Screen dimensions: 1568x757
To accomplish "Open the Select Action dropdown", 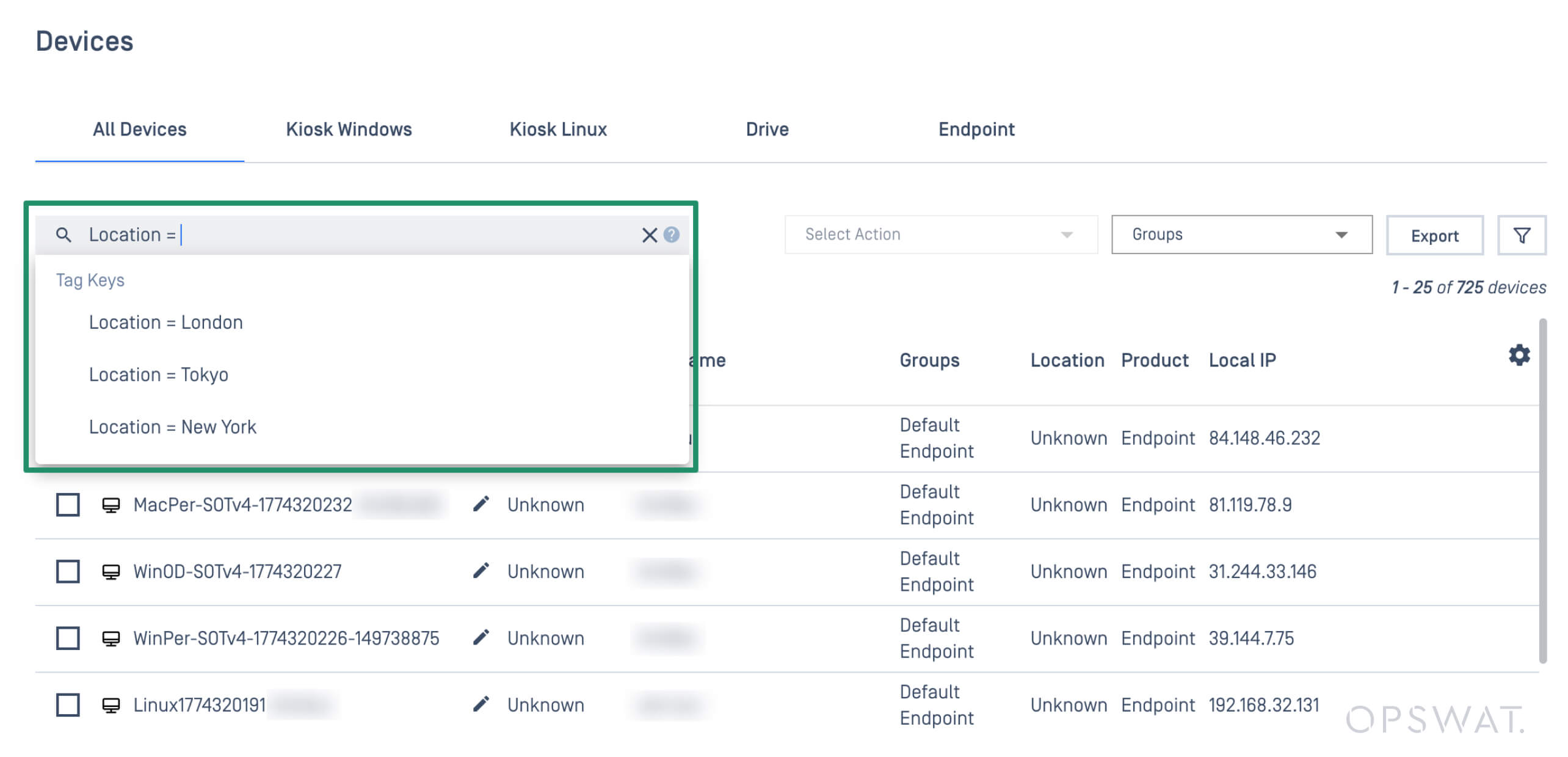I will pyautogui.click(x=940, y=235).
